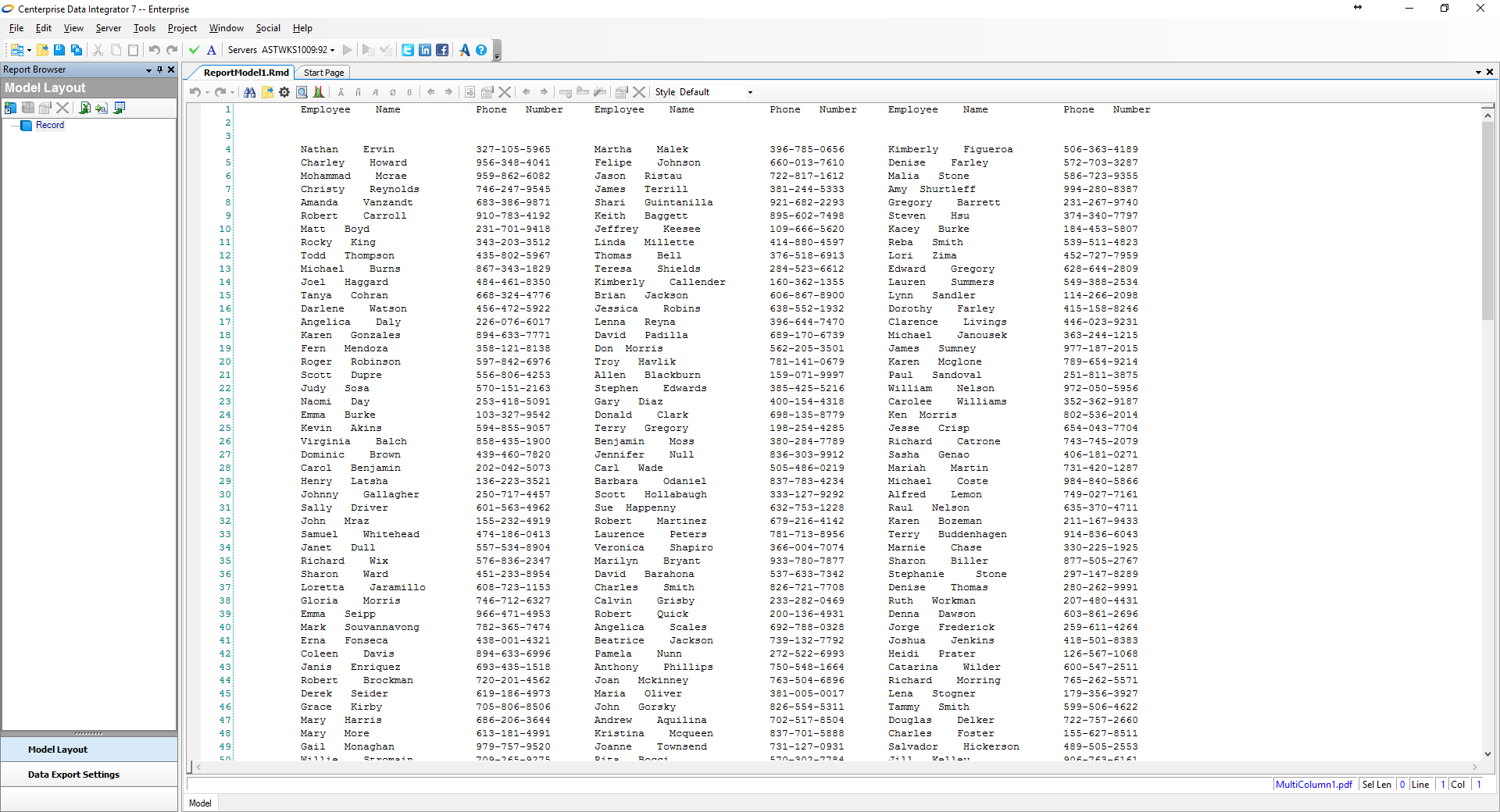Click the blue help question mark icon
Screen dimensions: 1500x812
tap(481, 50)
